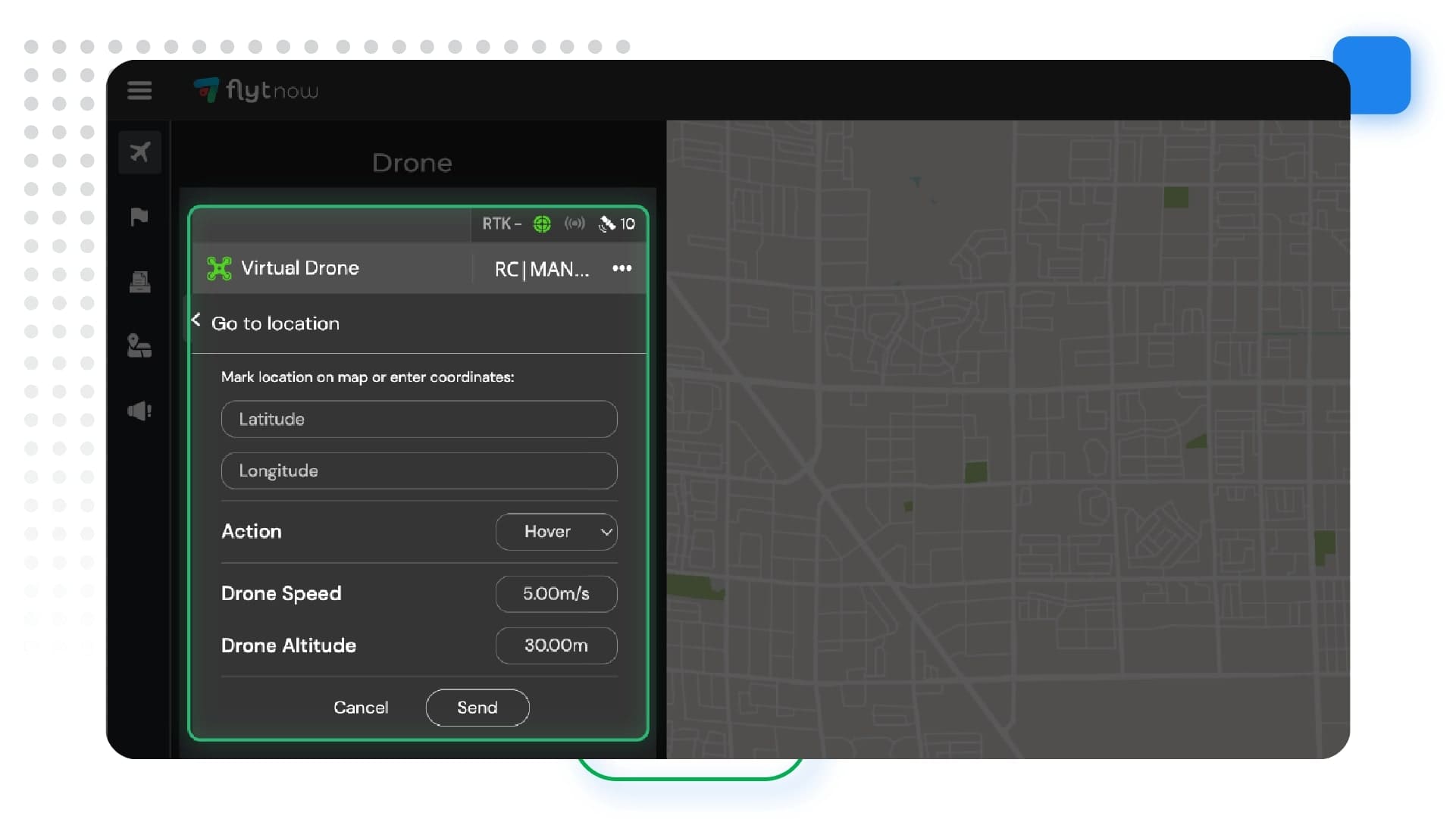Cancel the go to location command

tap(361, 708)
